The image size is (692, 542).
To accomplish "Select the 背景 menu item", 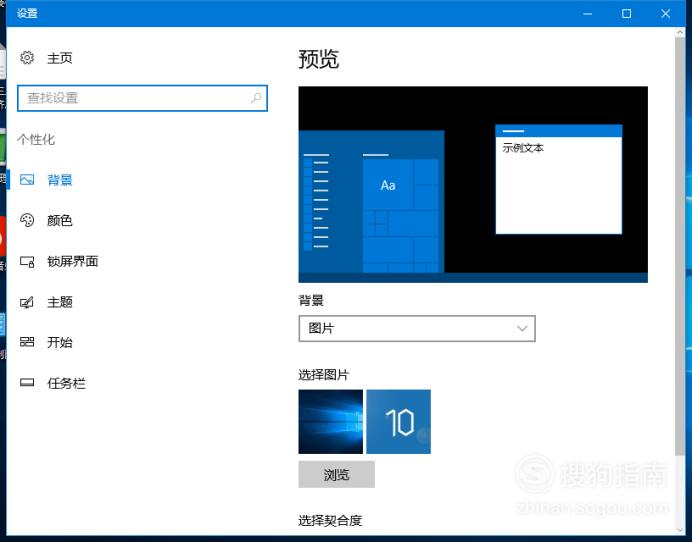I will (x=60, y=180).
